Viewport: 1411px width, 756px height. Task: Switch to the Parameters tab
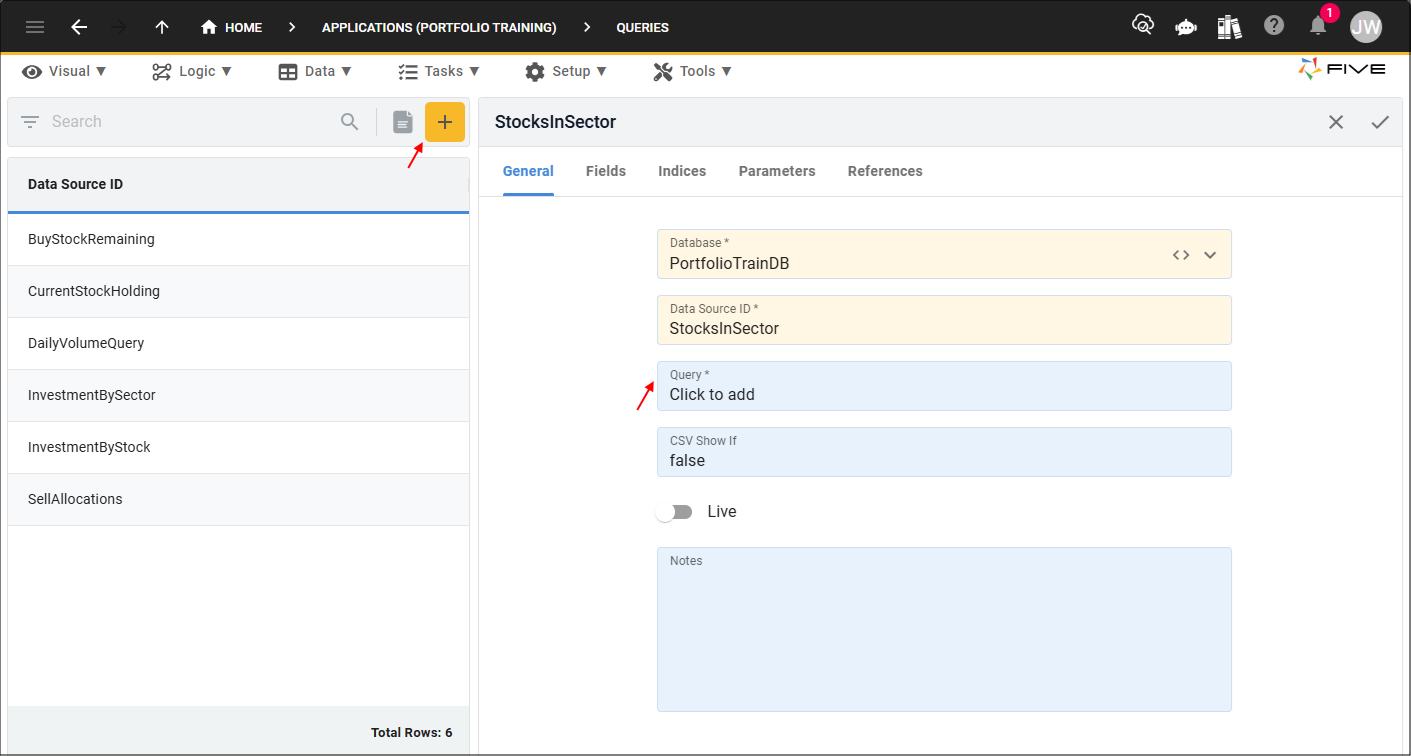(x=777, y=171)
